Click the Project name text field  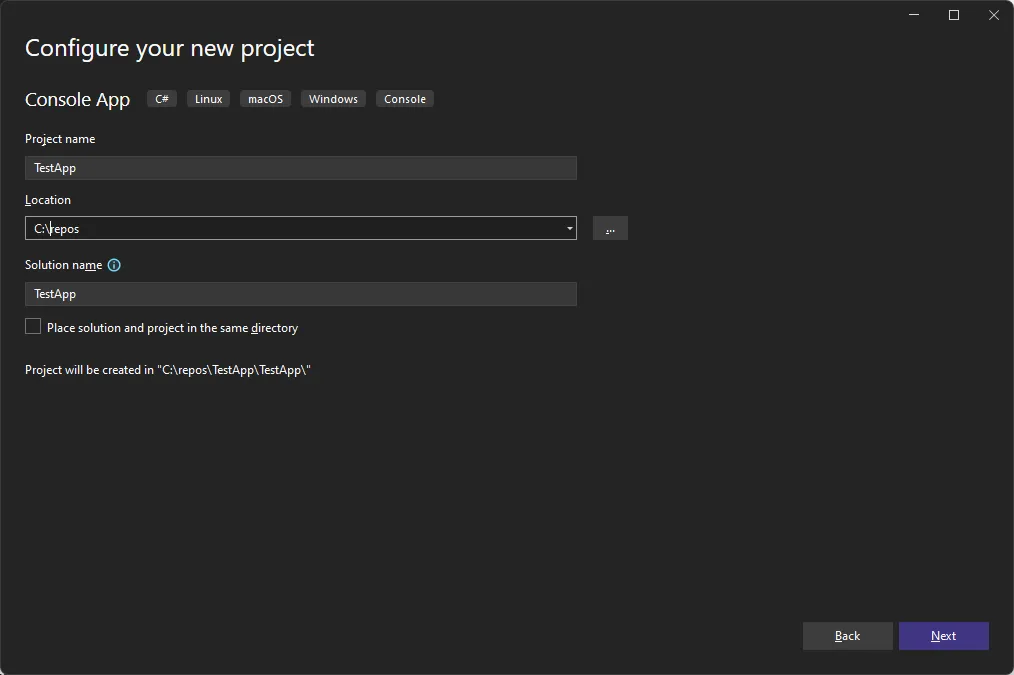(x=300, y=167)
